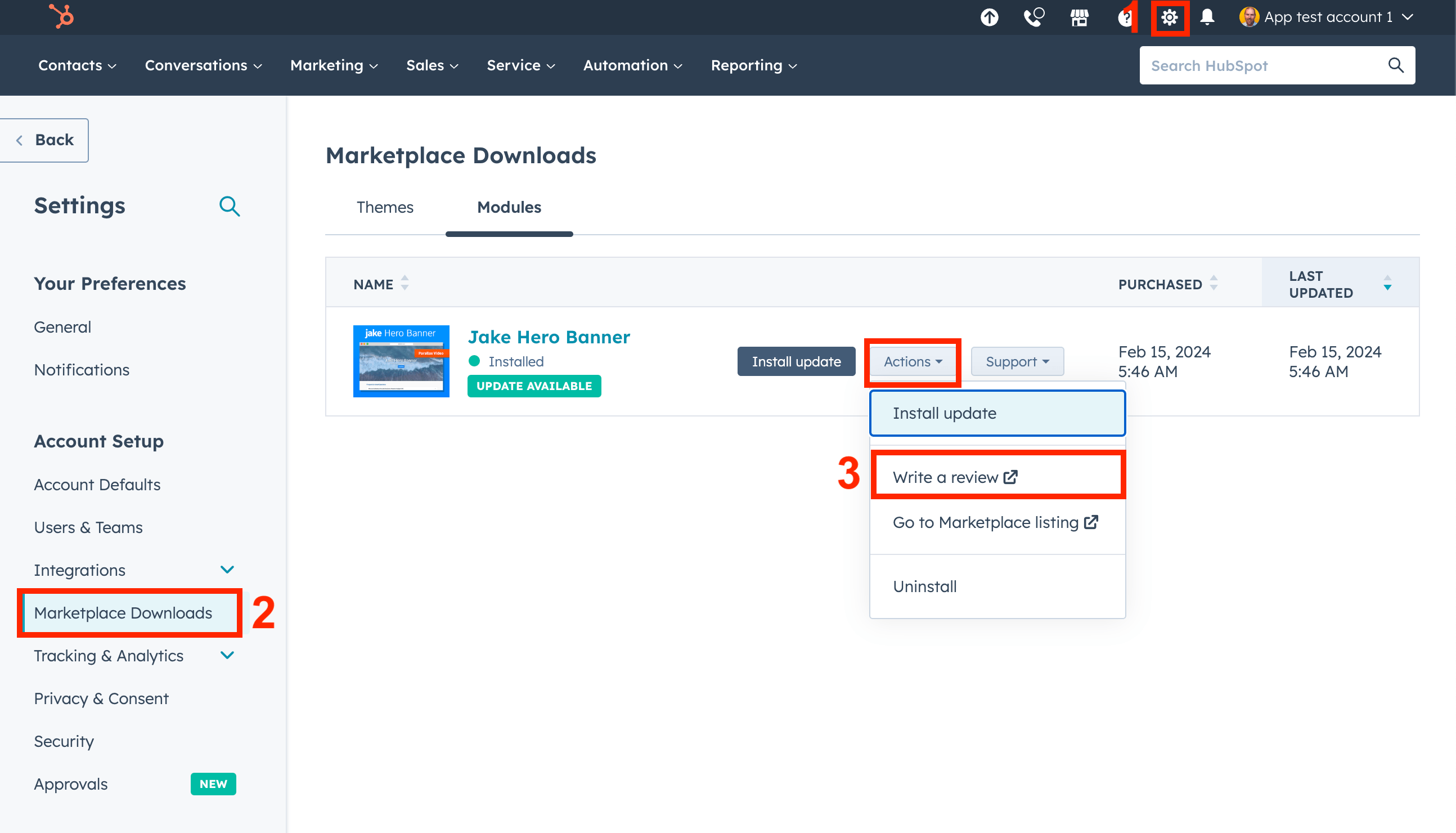Open the Jake Hero Banner link
This screenshot has width=1456, height=833.
pos(549,337)
